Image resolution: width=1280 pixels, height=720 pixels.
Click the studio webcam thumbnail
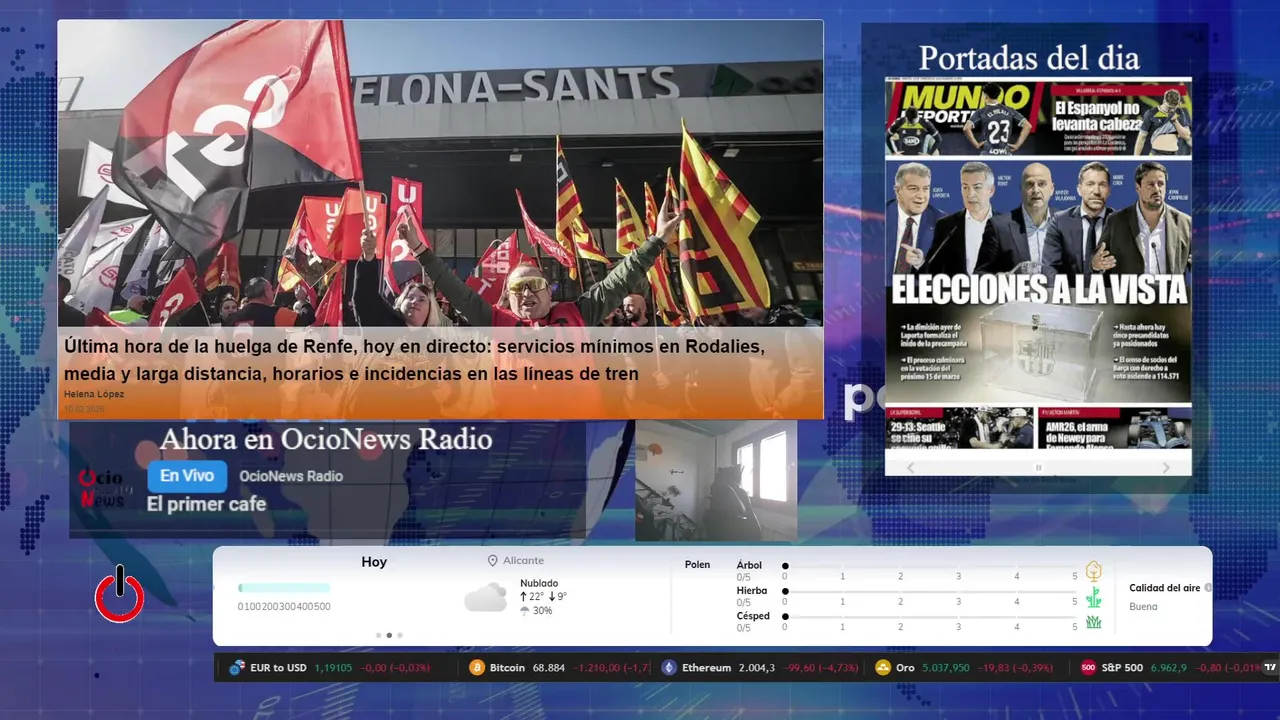coord(716,481)
